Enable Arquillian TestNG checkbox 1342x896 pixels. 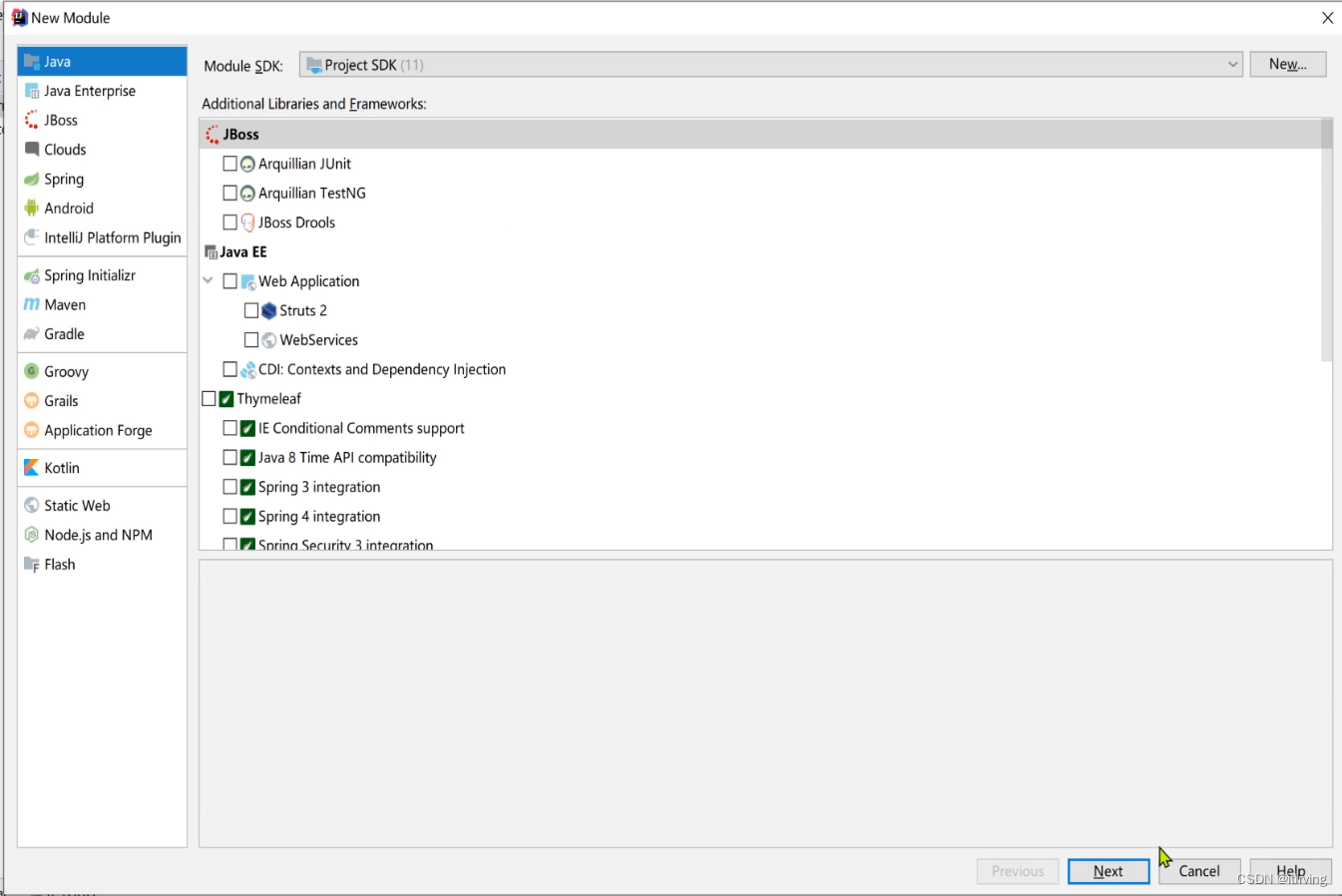[229, 193]
